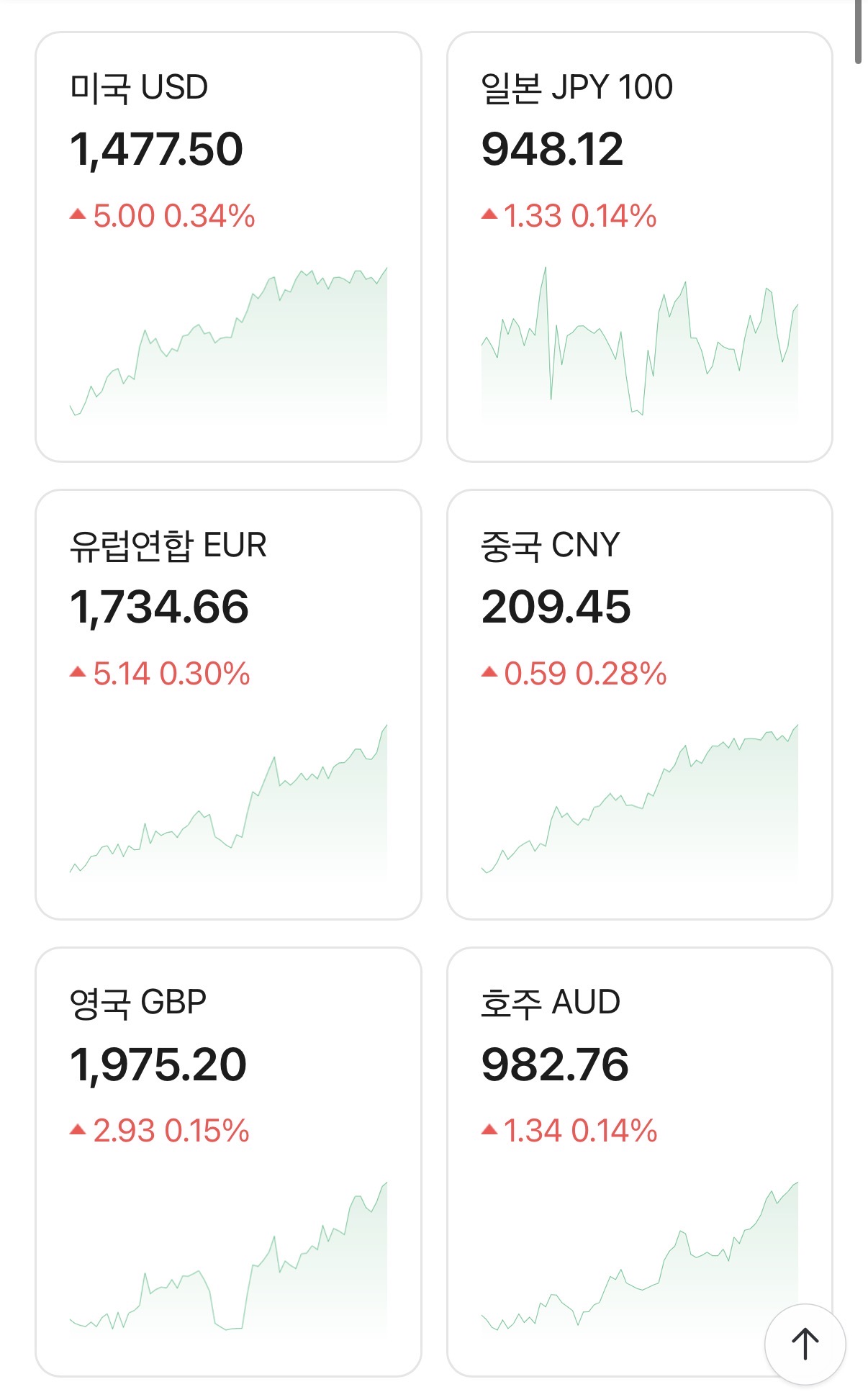View the JPY trend sparkline chart
The image size is (868, 1392).
point(640,343)
